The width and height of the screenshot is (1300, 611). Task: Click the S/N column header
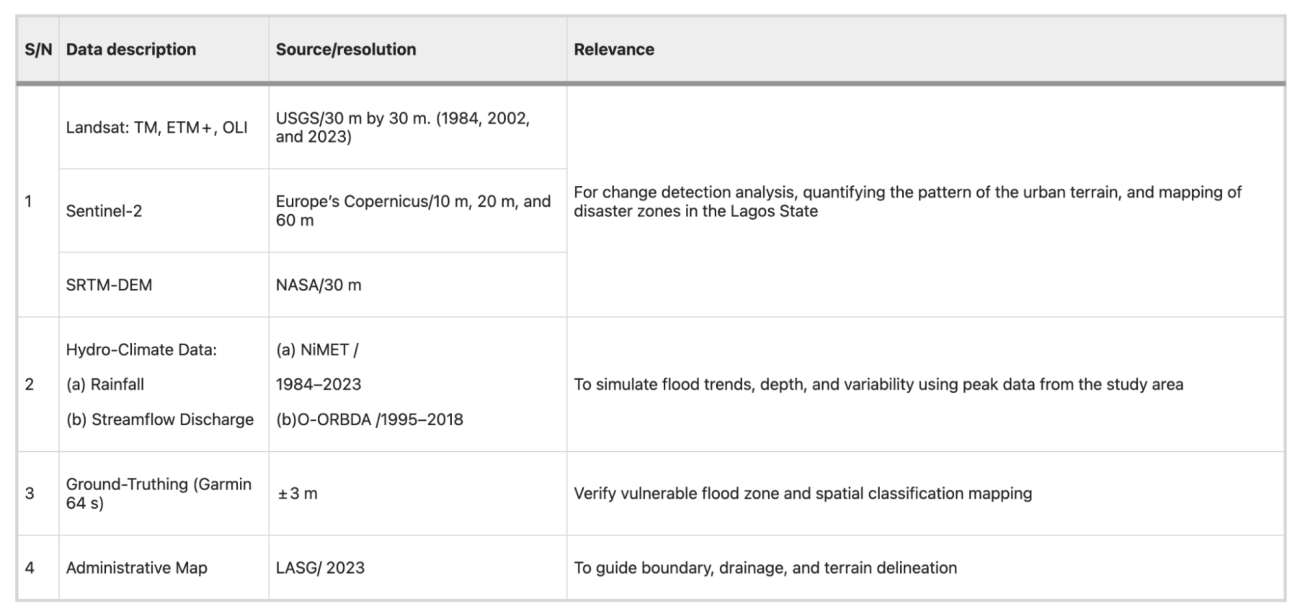38,49
